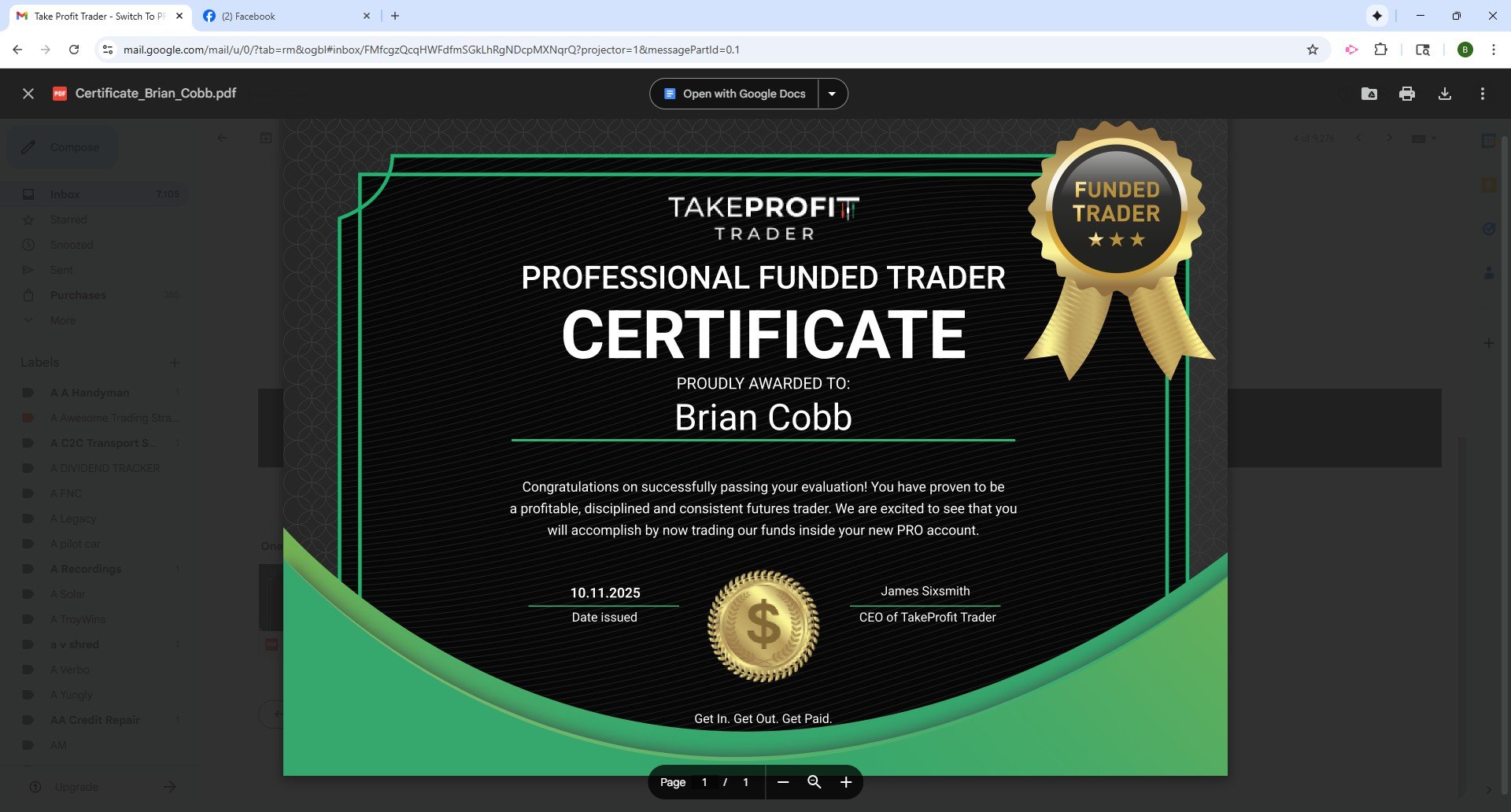Go to the older email arrow

[1389, 138]
